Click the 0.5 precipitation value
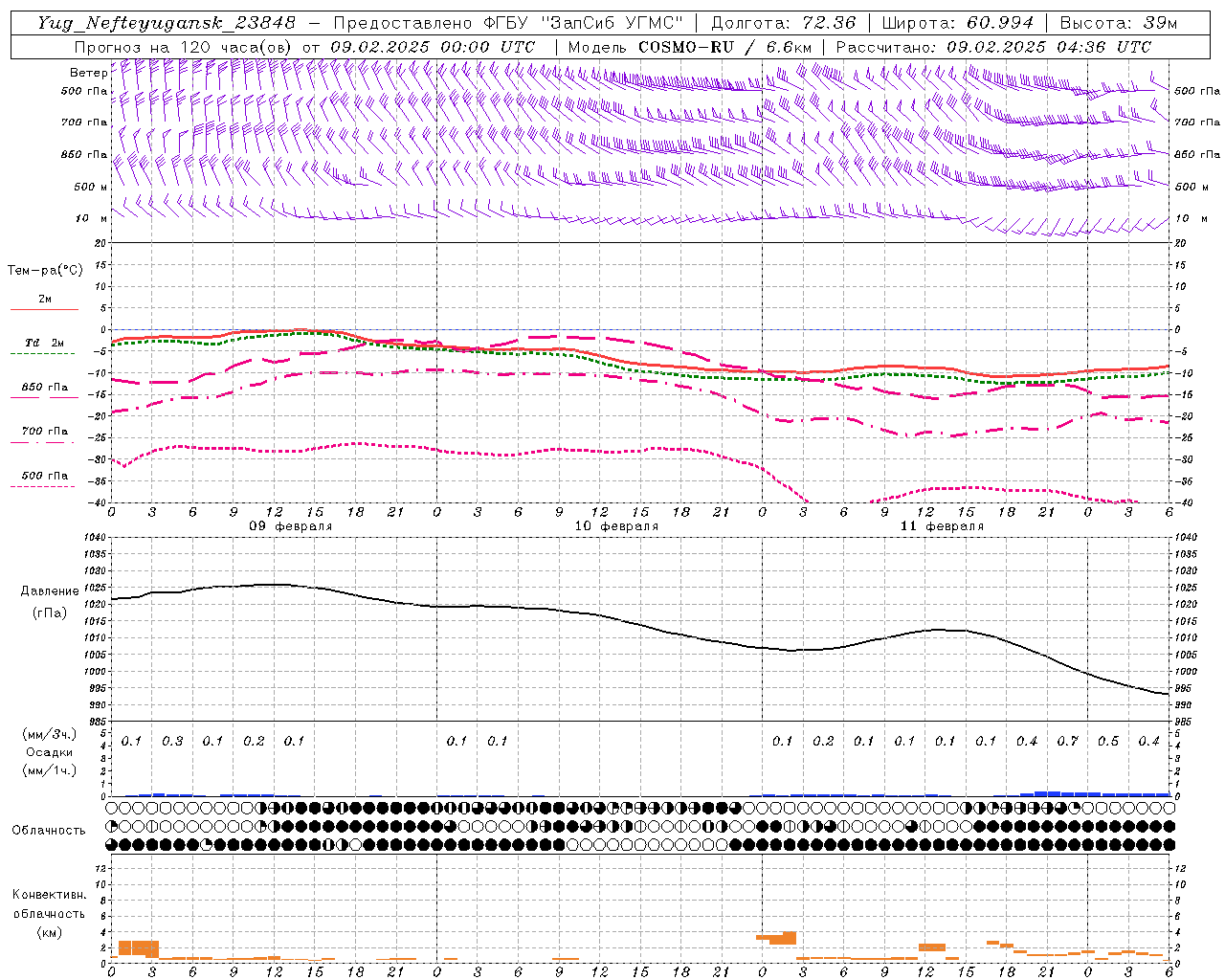Screen dimensions: 1225x980 (x=1108, y=741)
